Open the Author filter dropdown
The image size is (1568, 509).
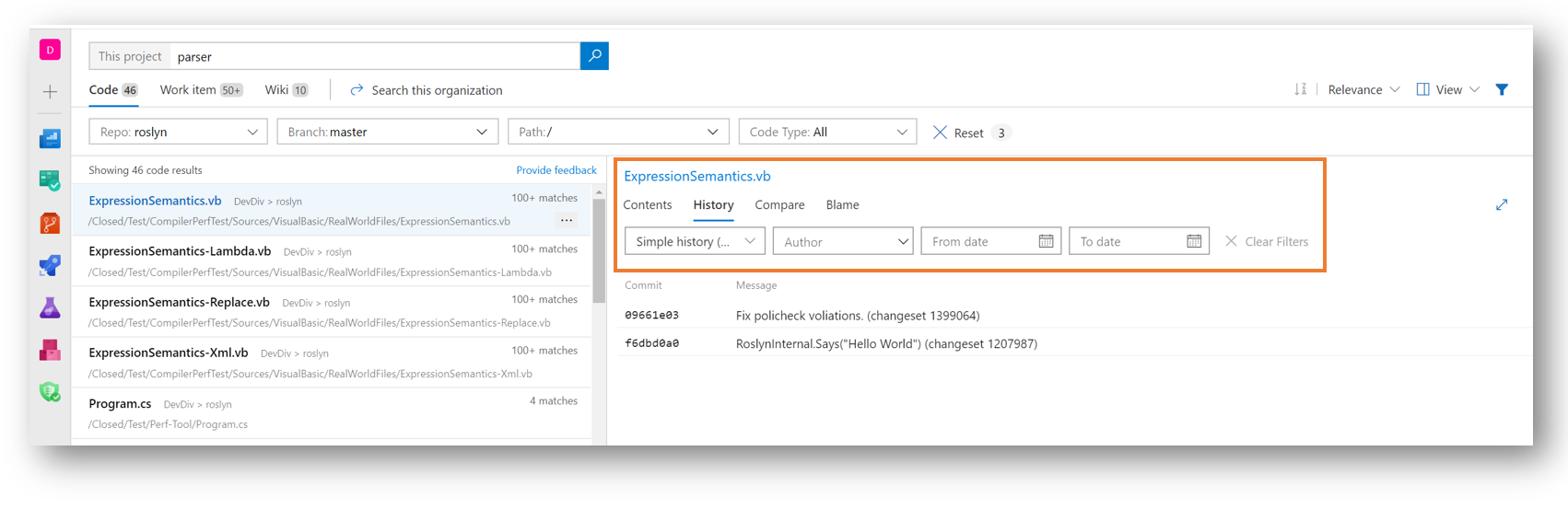843,241
